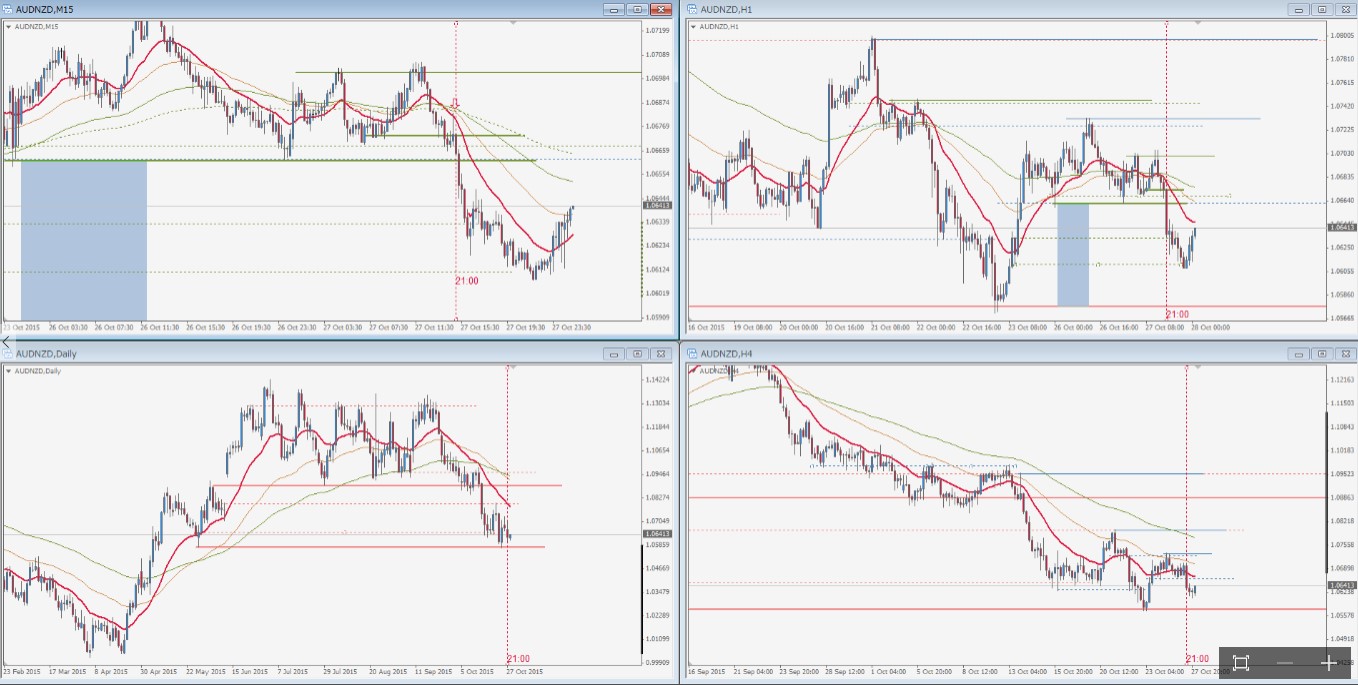
Task: Maximize the AUDNZD,H1 chart window
Action: click(1321, 9)
